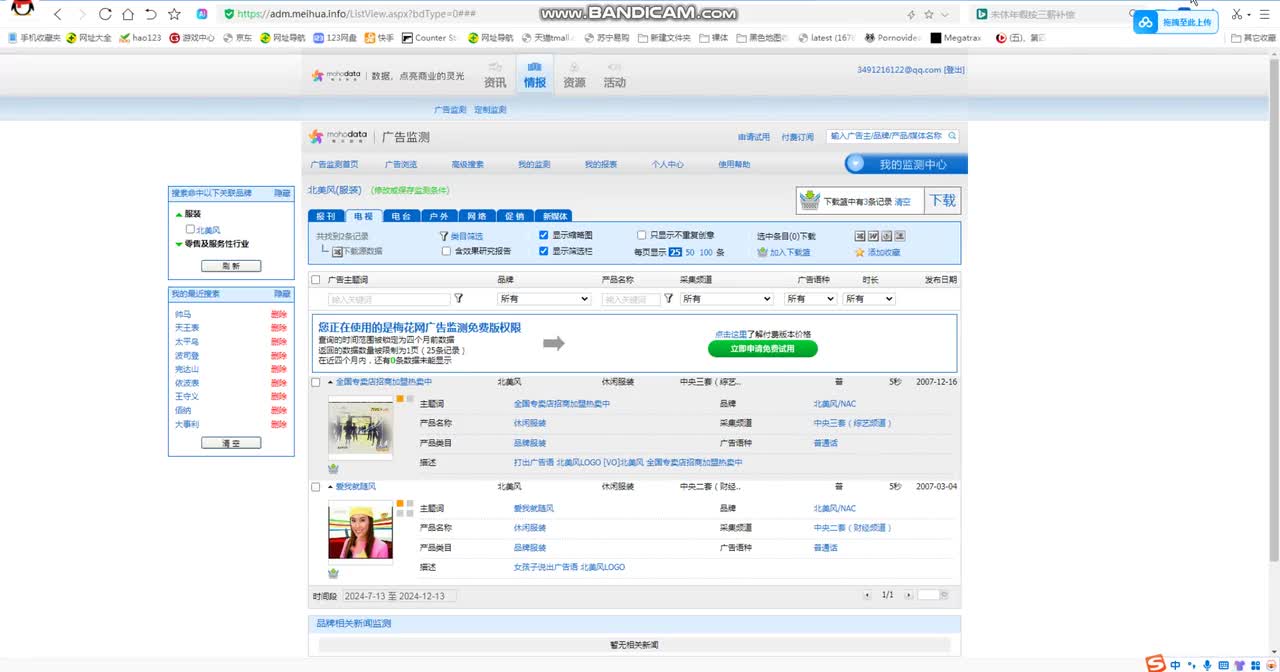Bookmark this page with the star icon
The width and height of the screenshot is (1280, 672).
click(x=175, y=14)
